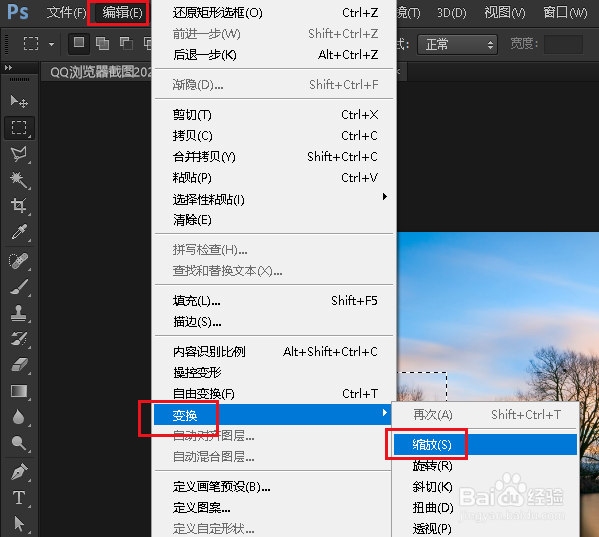Choose Subtract from Selection mode button
Viewport: 599px width, 537px height.
126,44
